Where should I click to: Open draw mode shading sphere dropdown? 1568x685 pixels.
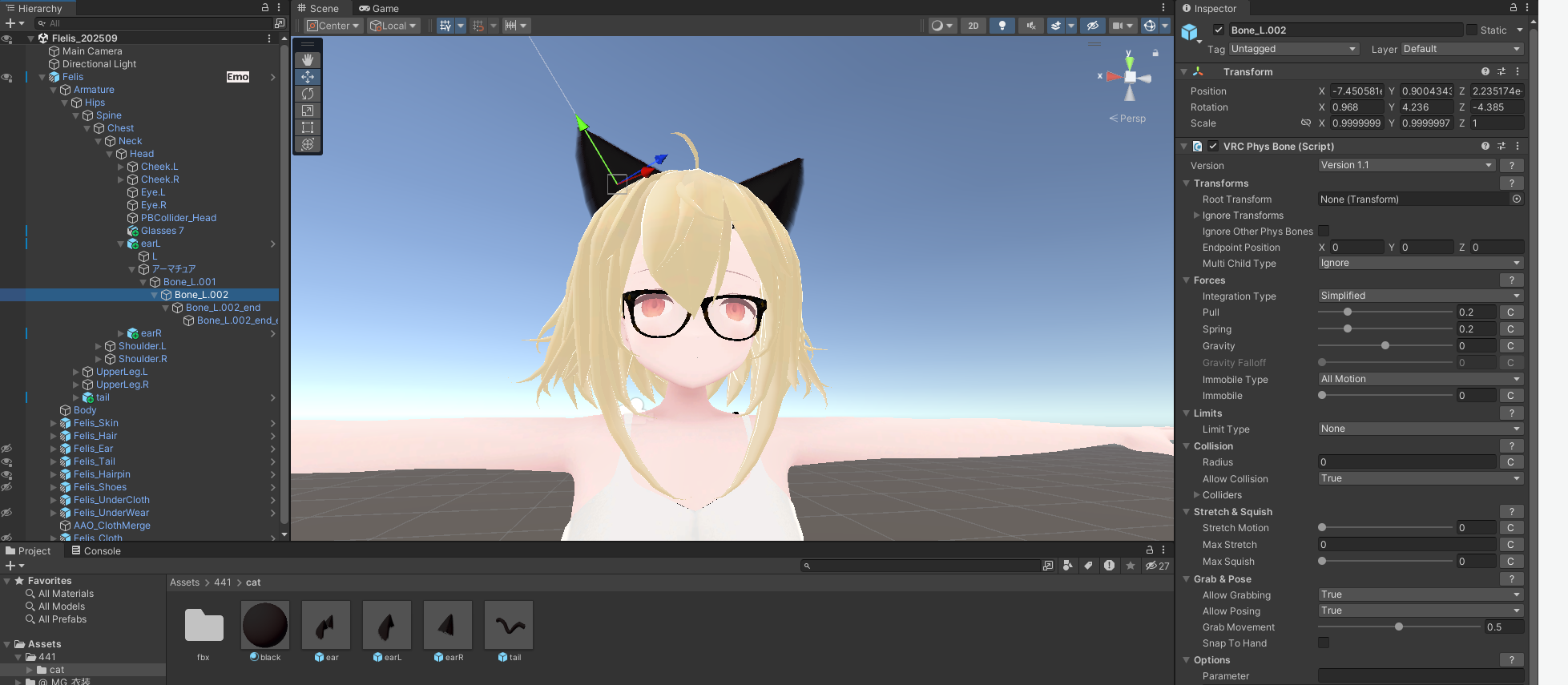[x=941, y=26]
